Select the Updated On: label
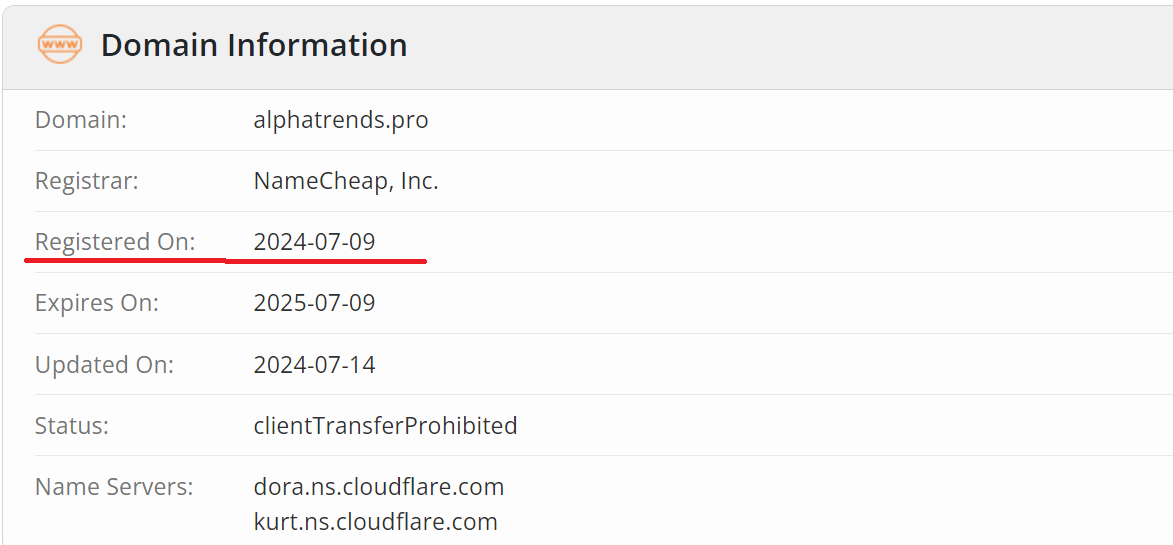This screenshot has height=545, width=1173. tap(104, 365)
